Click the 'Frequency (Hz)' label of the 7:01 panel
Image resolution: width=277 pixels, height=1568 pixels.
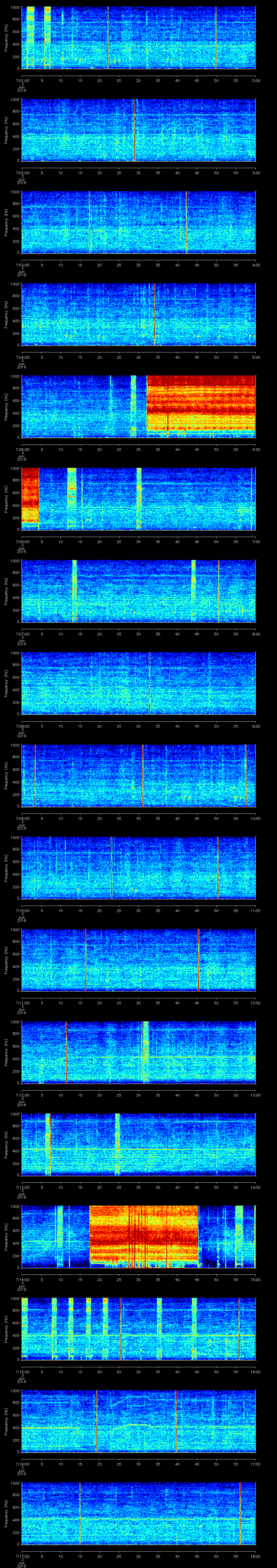6,38
